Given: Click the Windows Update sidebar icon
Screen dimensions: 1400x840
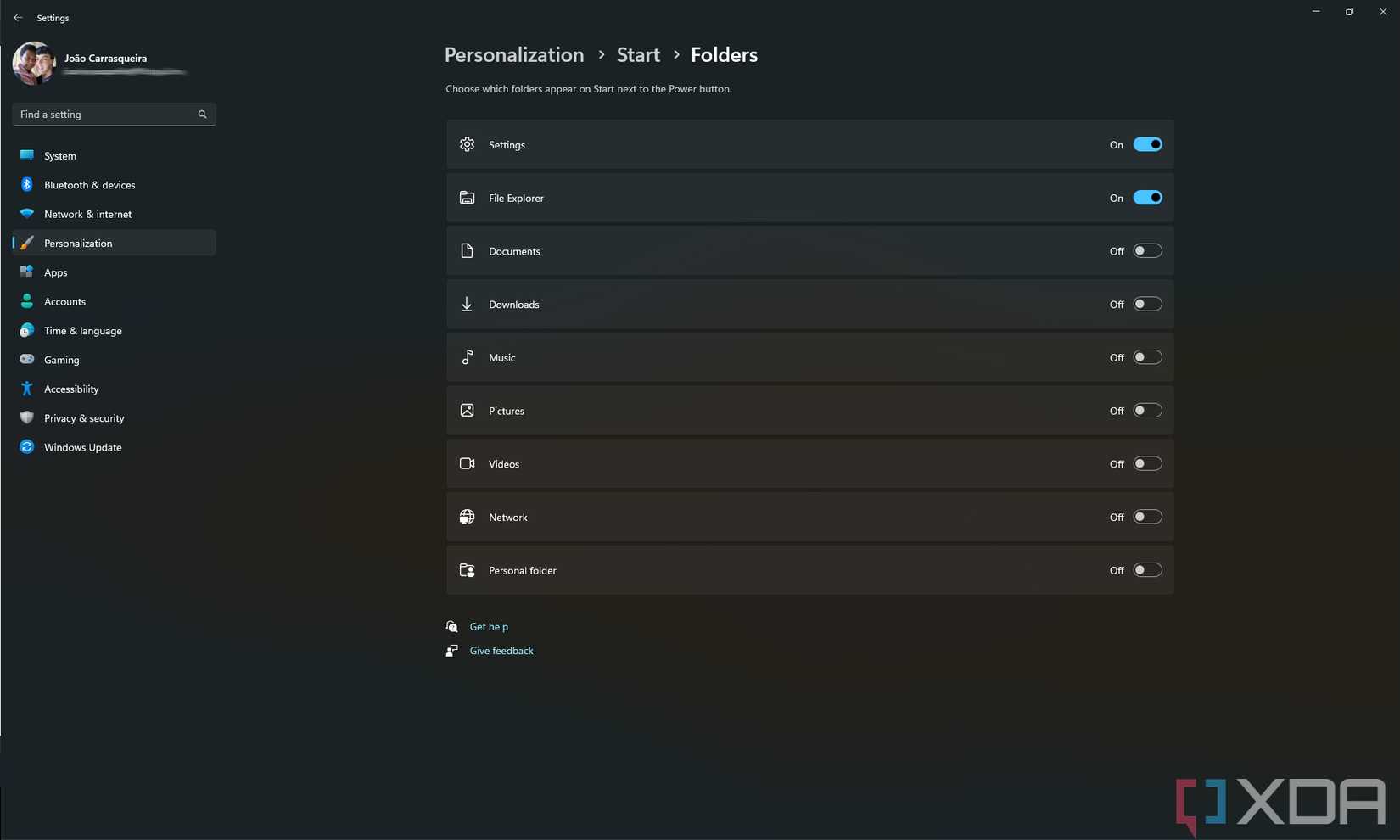Looking at the screenshot, I should (27, 447).
